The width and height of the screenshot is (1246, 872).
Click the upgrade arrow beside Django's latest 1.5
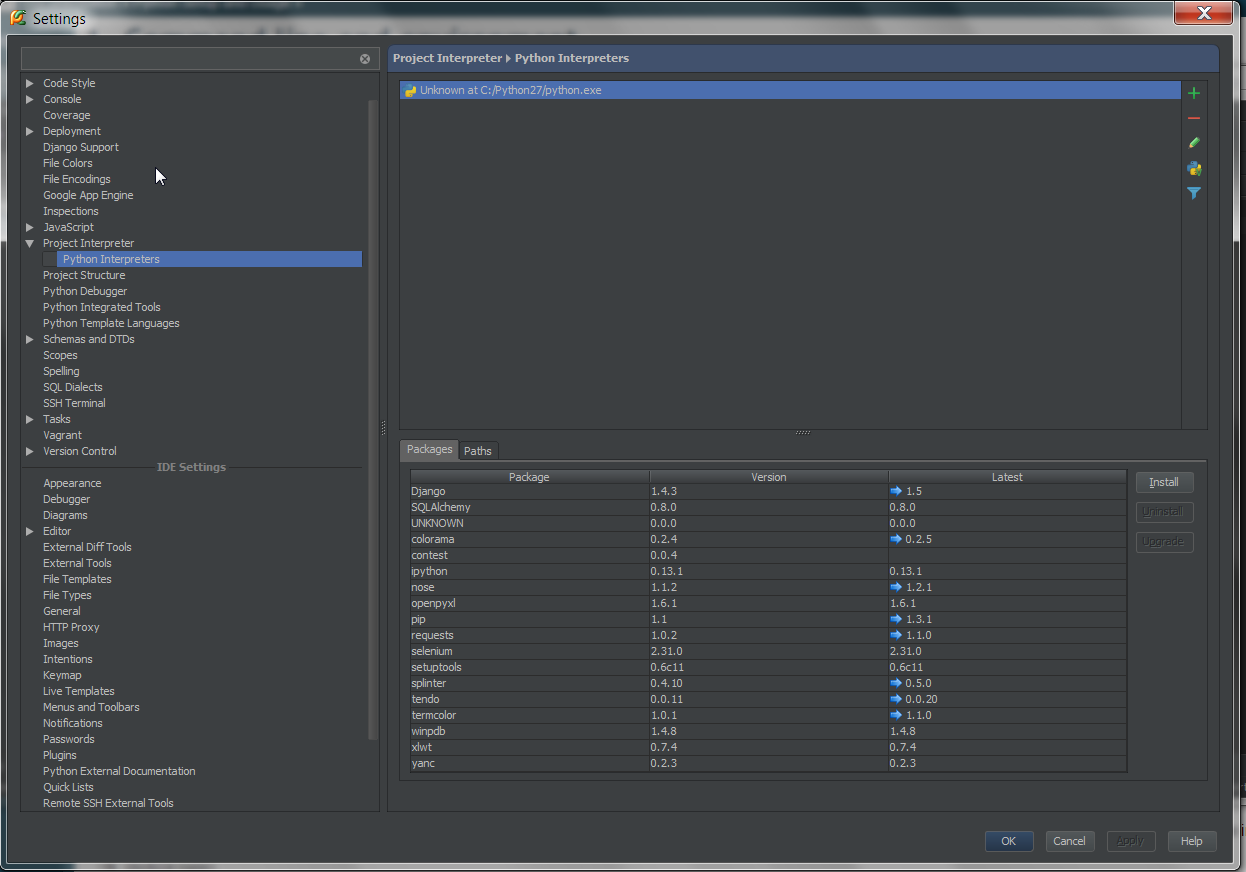(x=897, y=491)
